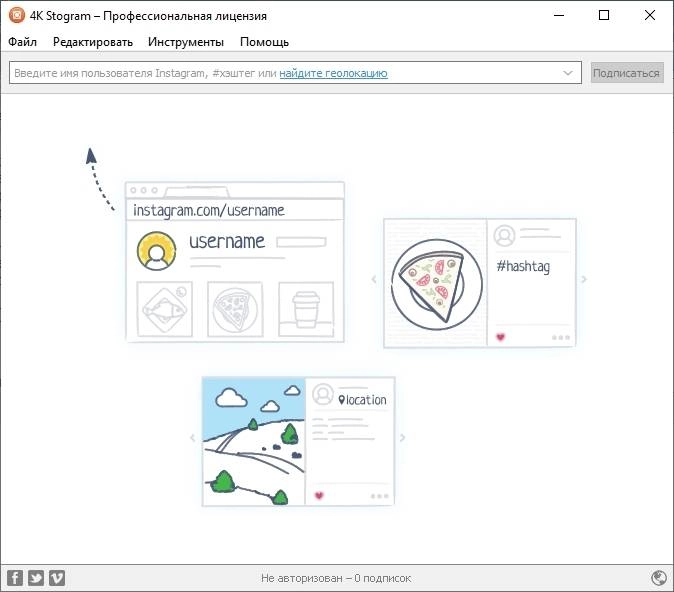Open the Файл menu
674x592 pixels.
tap(22, 42)
